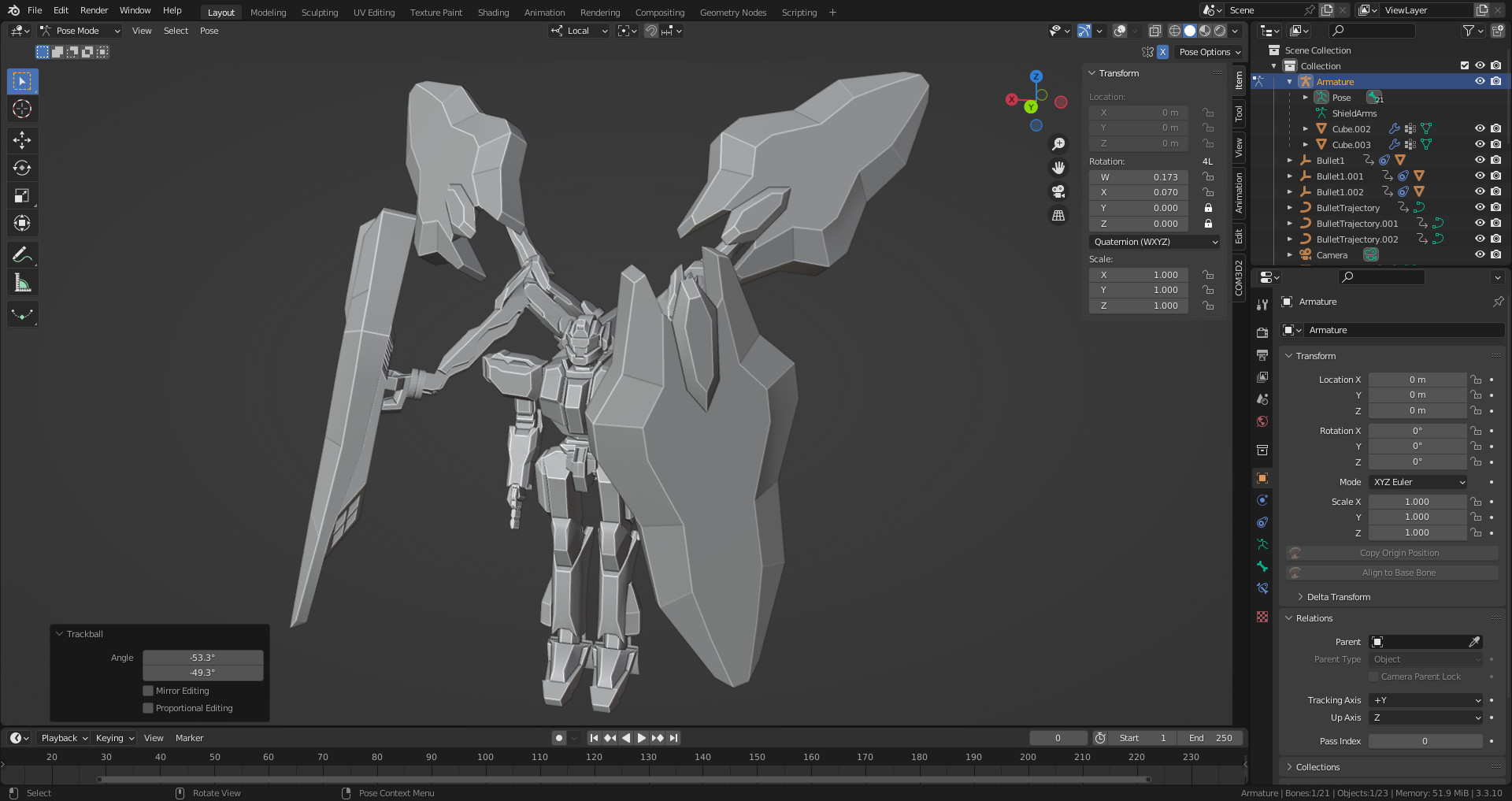Expand the BulletTrajectory tree item

click(1290, 208)
